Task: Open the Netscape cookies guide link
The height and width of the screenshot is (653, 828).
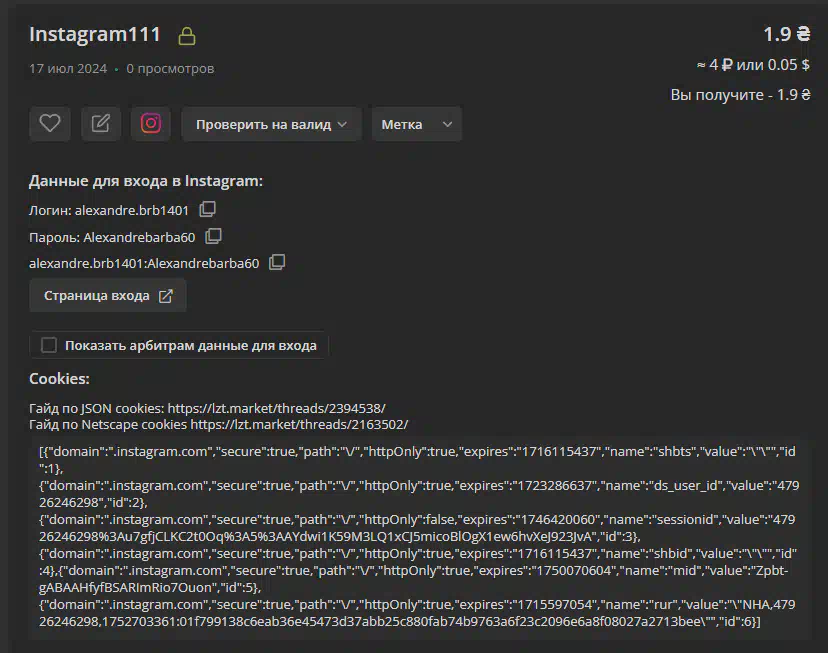Action: [299, 424]
